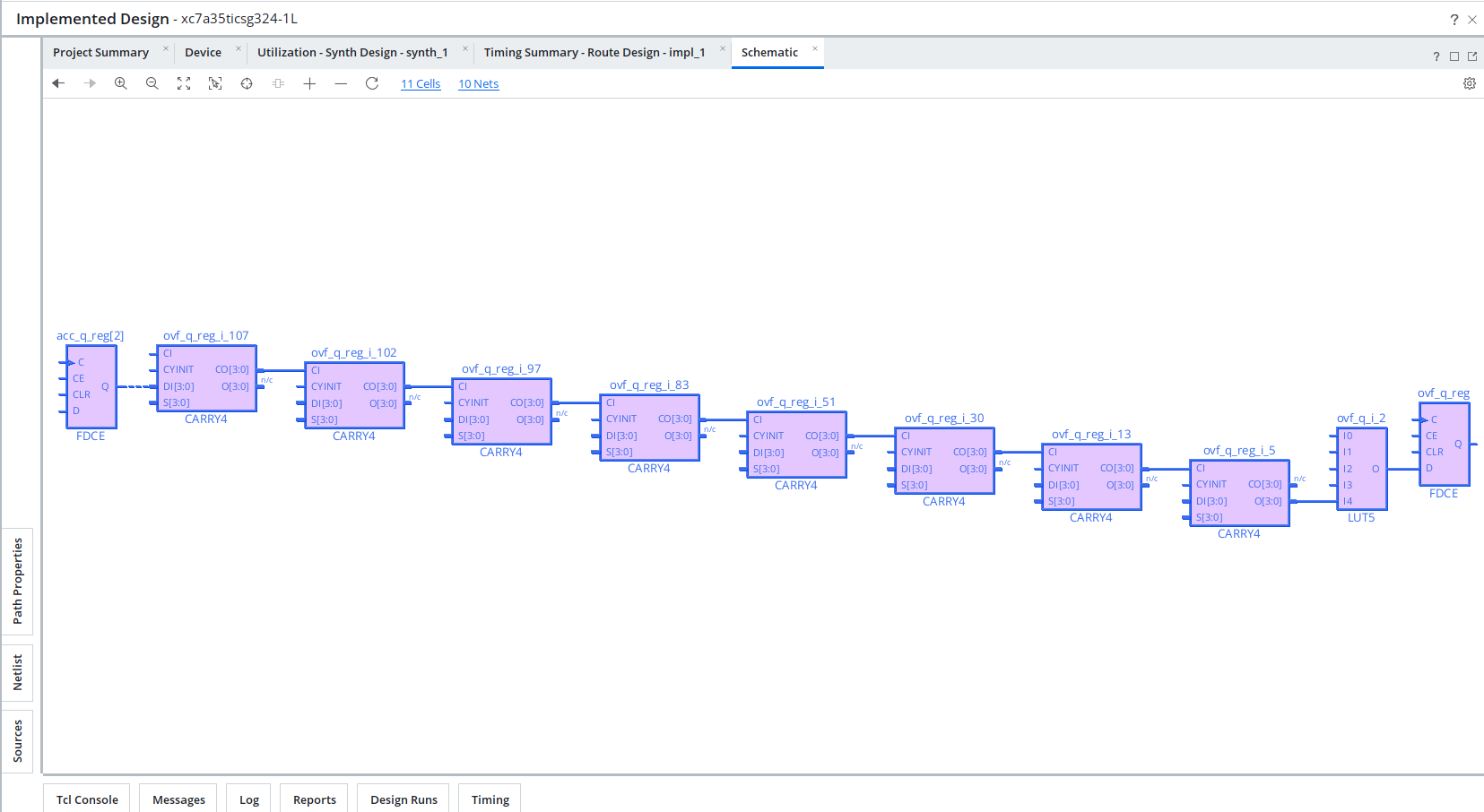The image size is (1484, 812).
Task: Open Utilization - Synth Design tab
Action: click(352, 53)
